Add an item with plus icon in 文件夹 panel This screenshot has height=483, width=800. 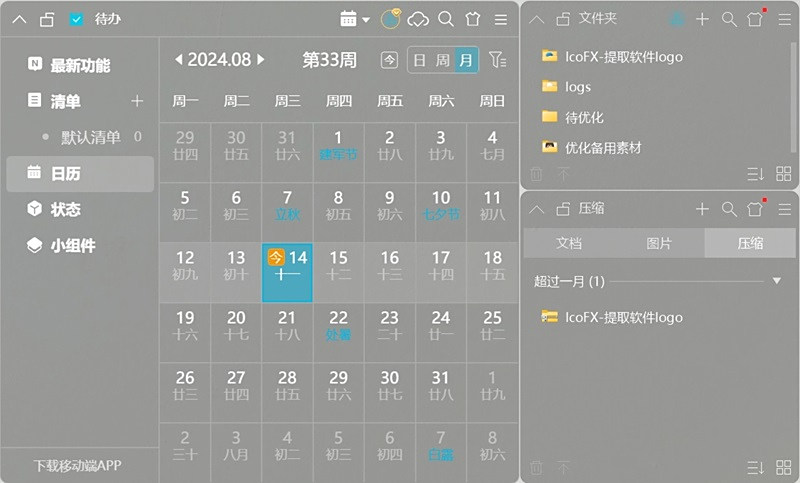[703, 19]
